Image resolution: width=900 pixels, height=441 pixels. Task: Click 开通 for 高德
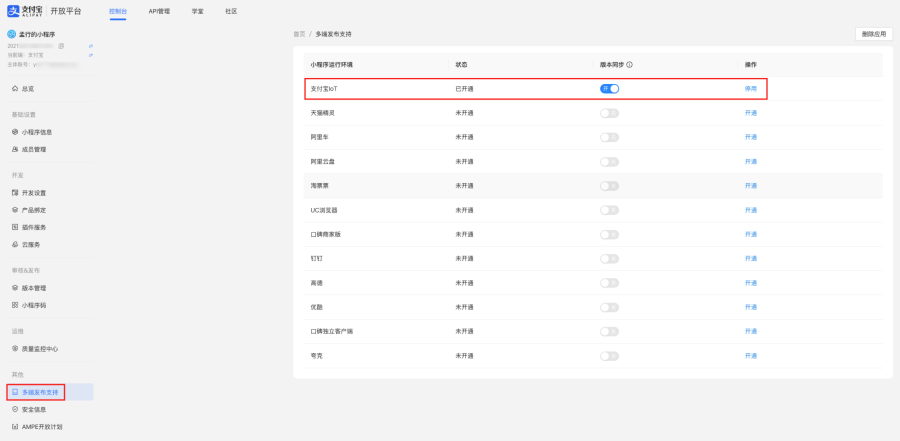[751, 283]
